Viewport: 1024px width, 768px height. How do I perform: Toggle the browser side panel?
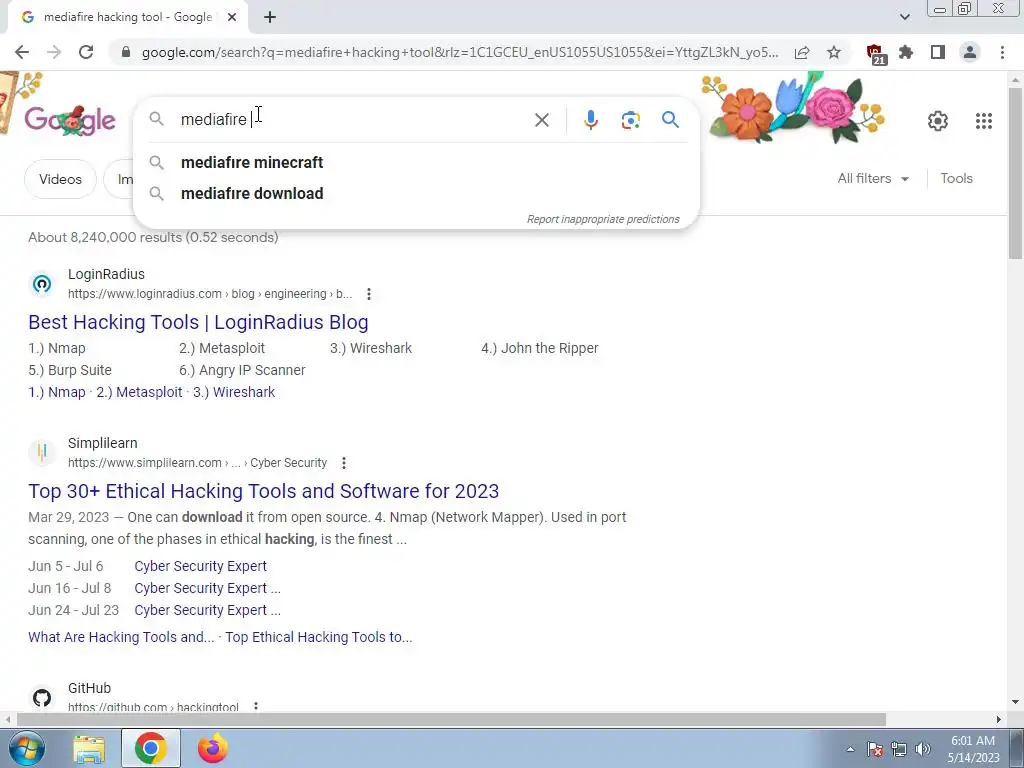938,52
